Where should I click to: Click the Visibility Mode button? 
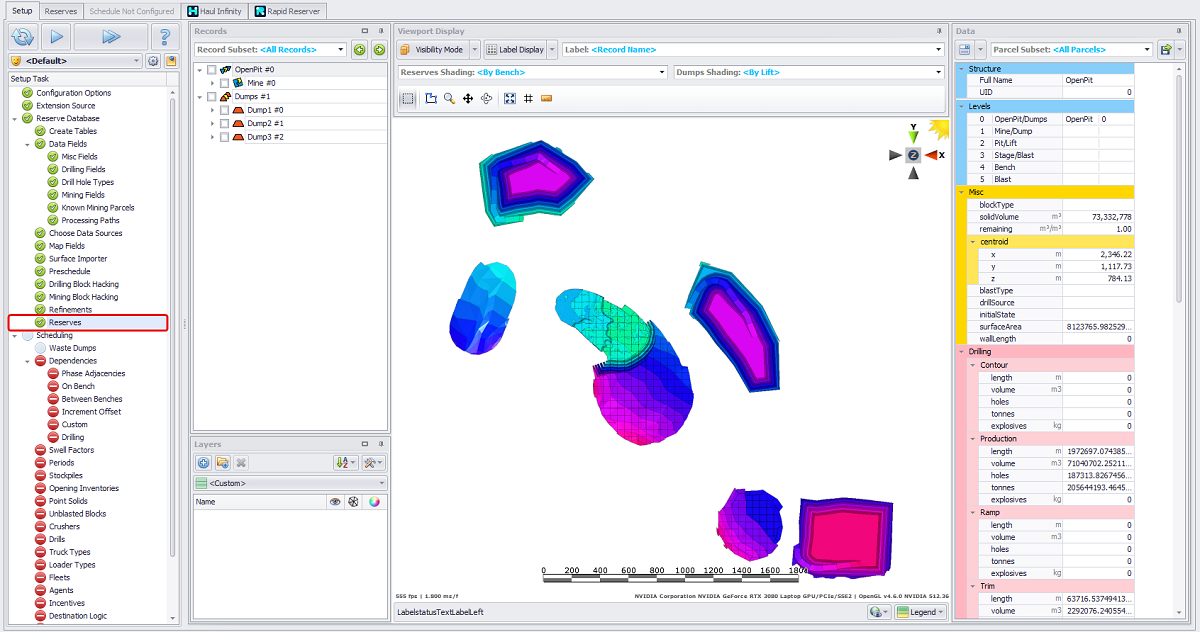click(x=432, y=49)
